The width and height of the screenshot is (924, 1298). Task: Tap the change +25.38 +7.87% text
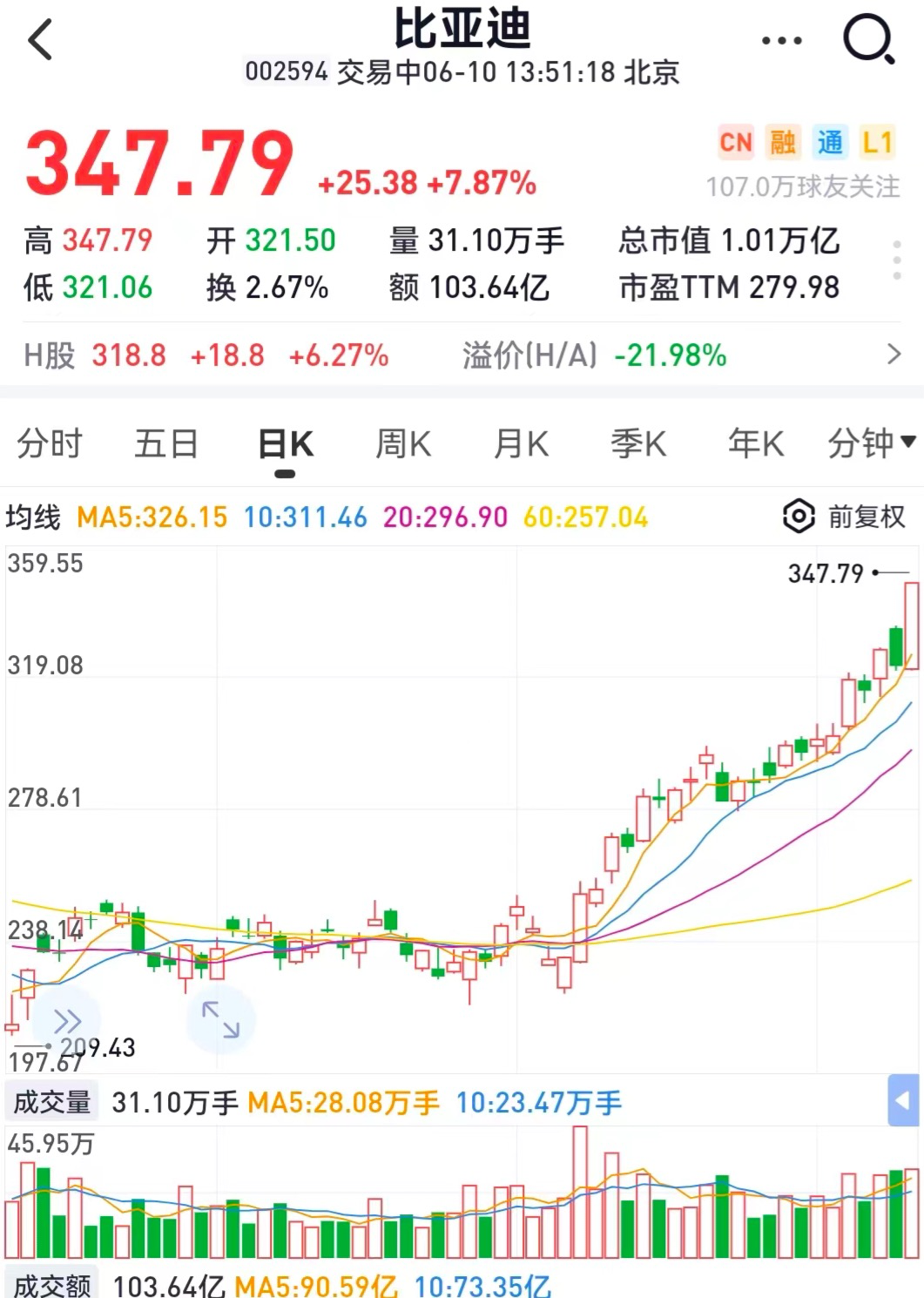427,183
